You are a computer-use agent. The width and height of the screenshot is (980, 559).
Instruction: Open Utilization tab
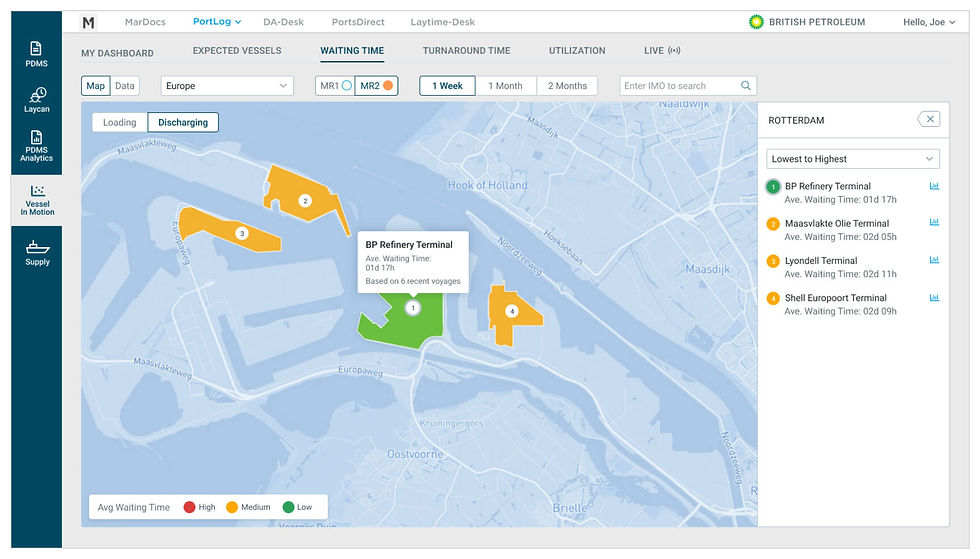point(577,51)
